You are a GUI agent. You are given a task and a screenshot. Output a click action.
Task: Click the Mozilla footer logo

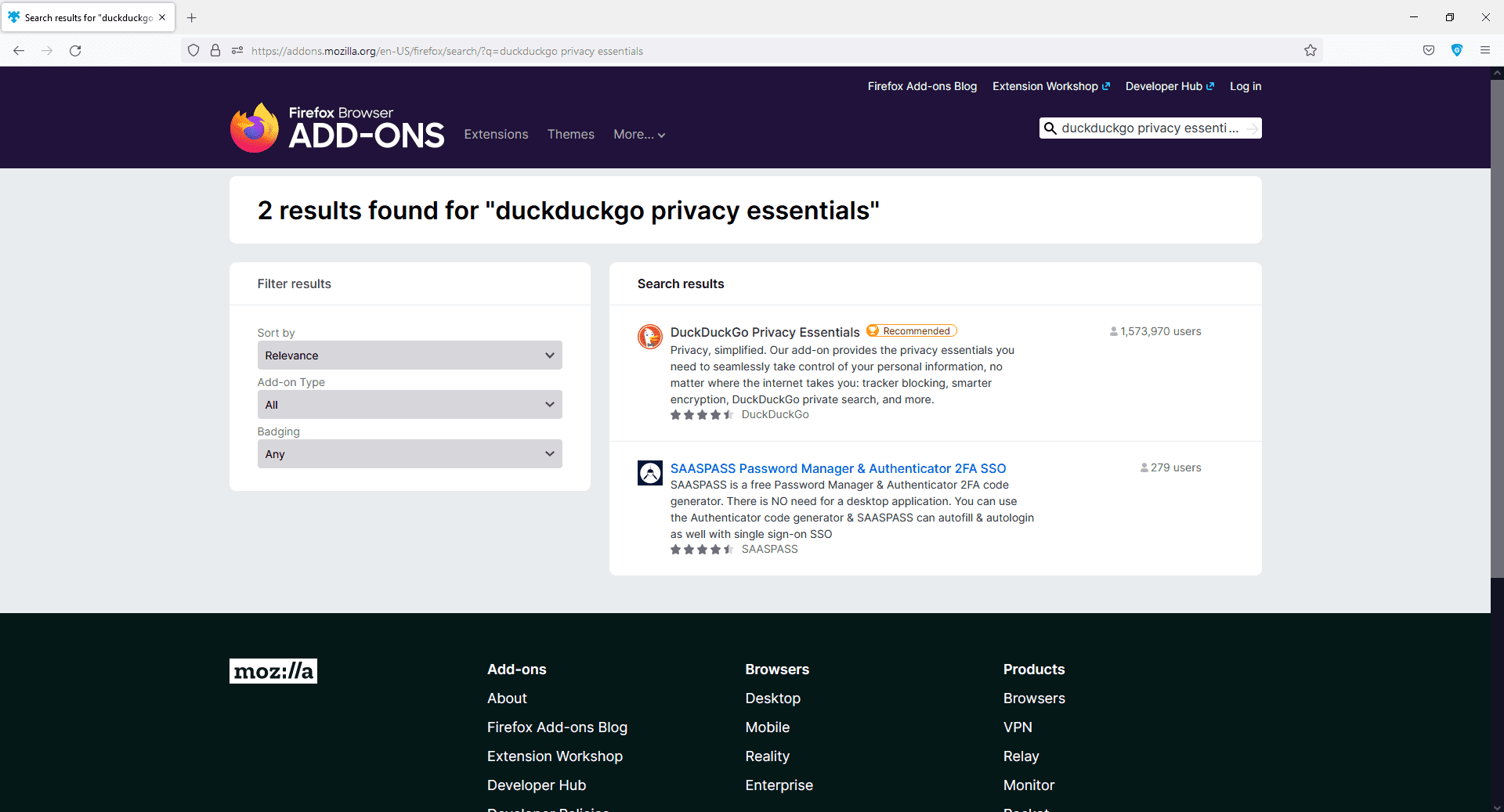click(273, 671)
